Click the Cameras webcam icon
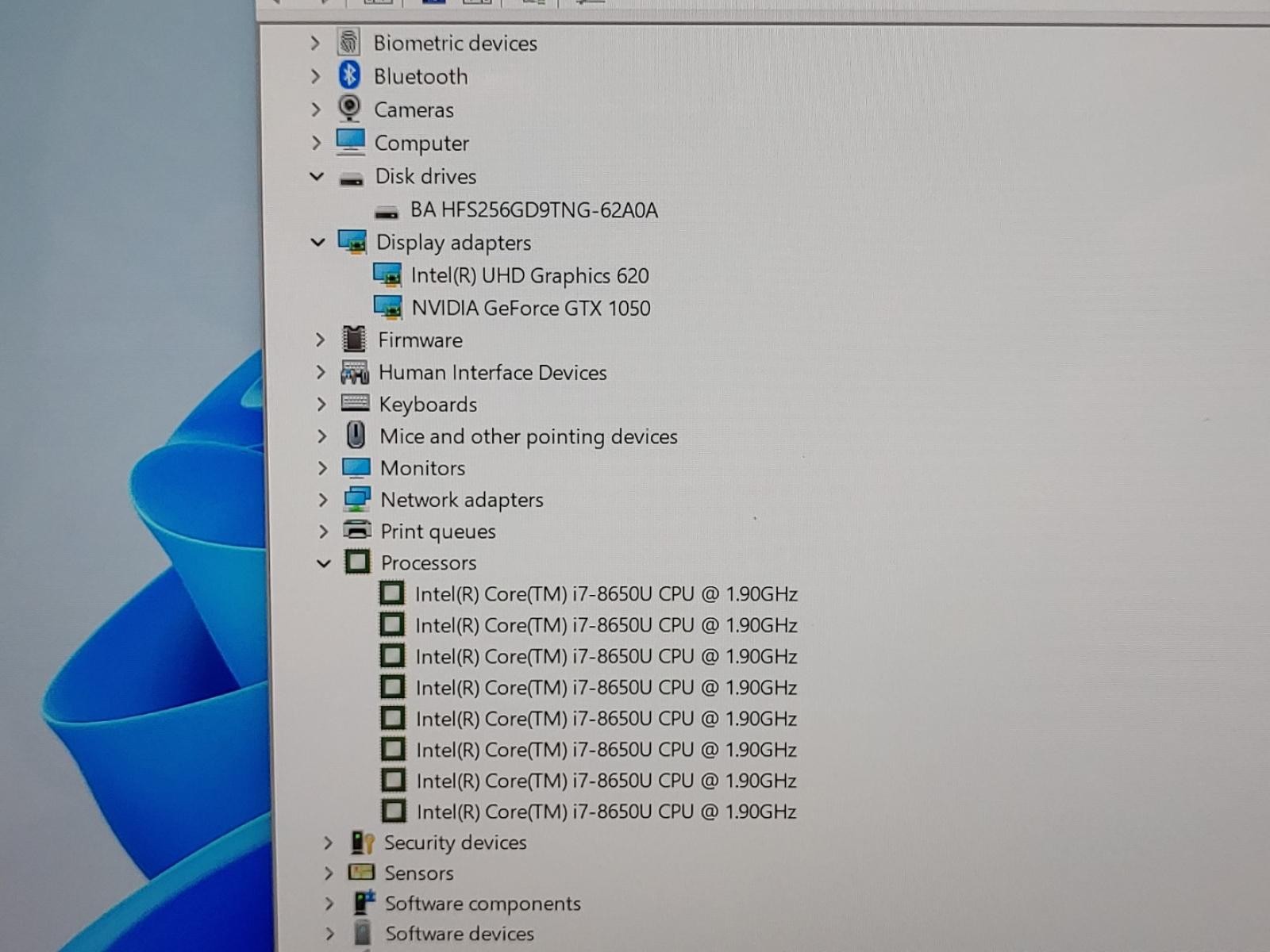The image size is (1270, 952). point(349,109)
